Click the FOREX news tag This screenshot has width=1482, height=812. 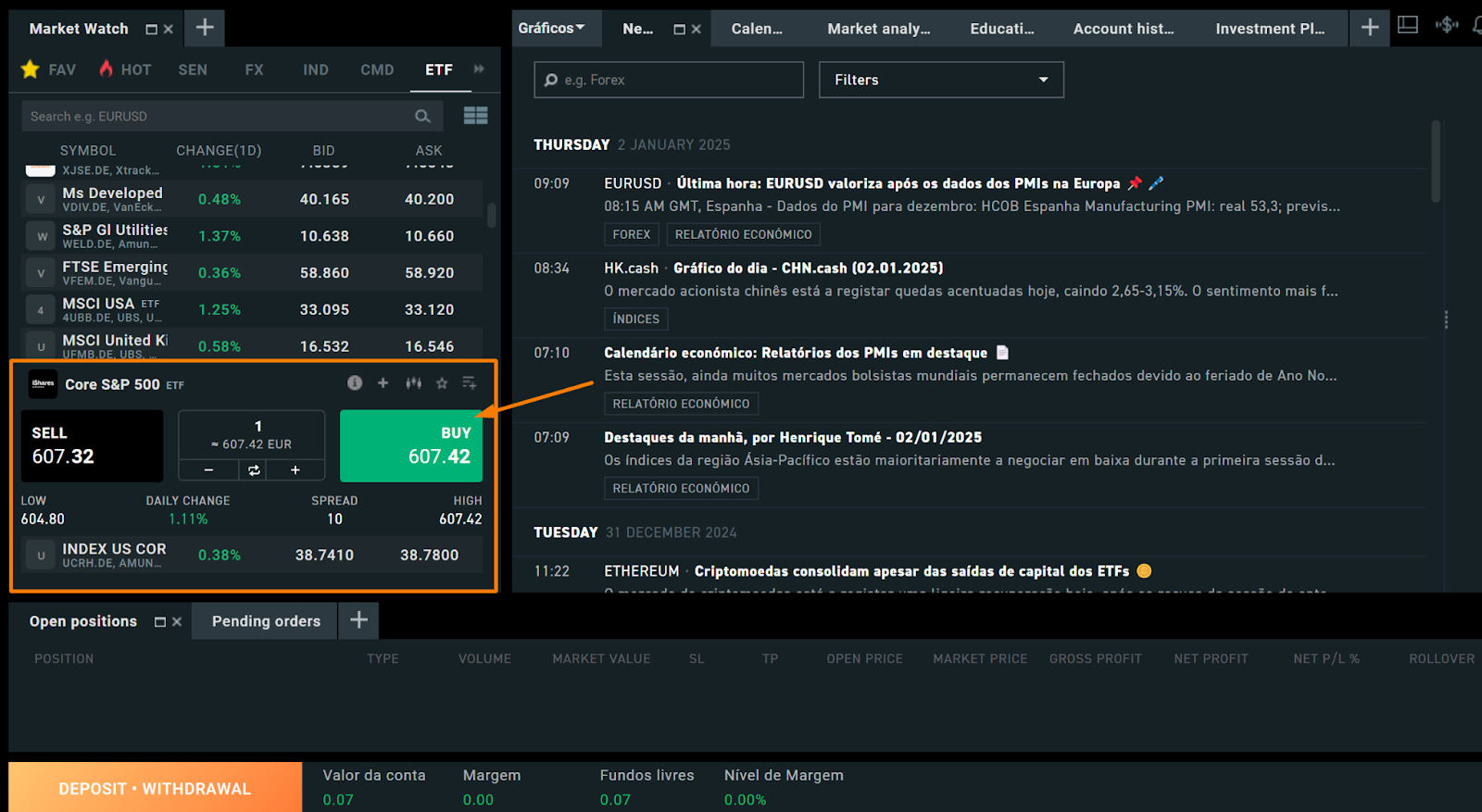(632, 234)
